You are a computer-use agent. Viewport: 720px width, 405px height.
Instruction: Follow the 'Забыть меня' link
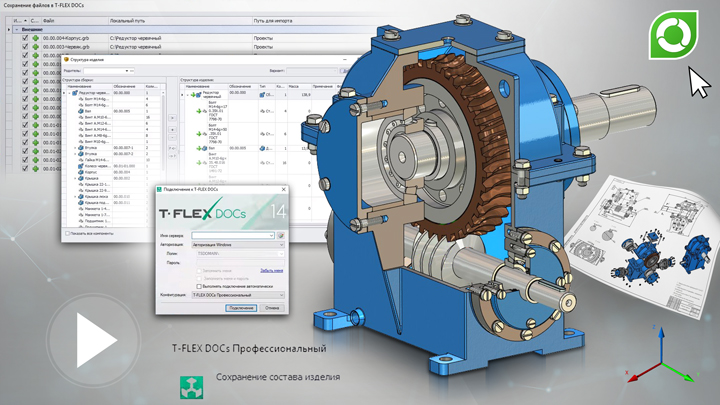pyautogui.click(x=271, y=271)
